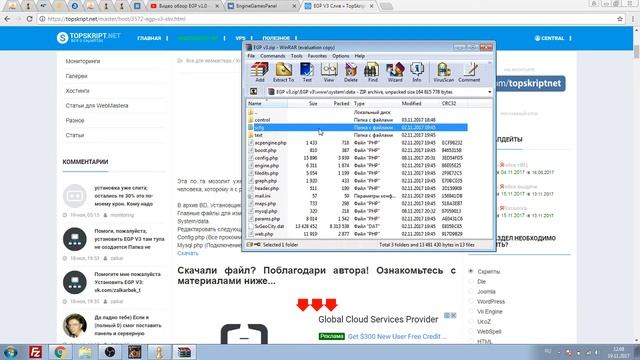This screenshot has width=640, height=360.
Task: Open the Options menu in WinRAR
Action: pyautogui.click(x=340, y=56)
